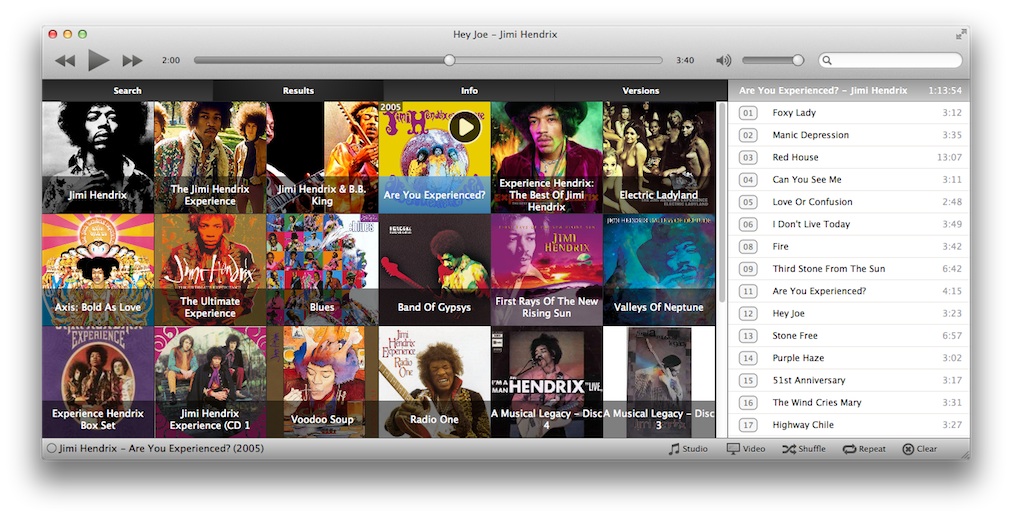Open the Electric Ladyland album

(658, 158)
